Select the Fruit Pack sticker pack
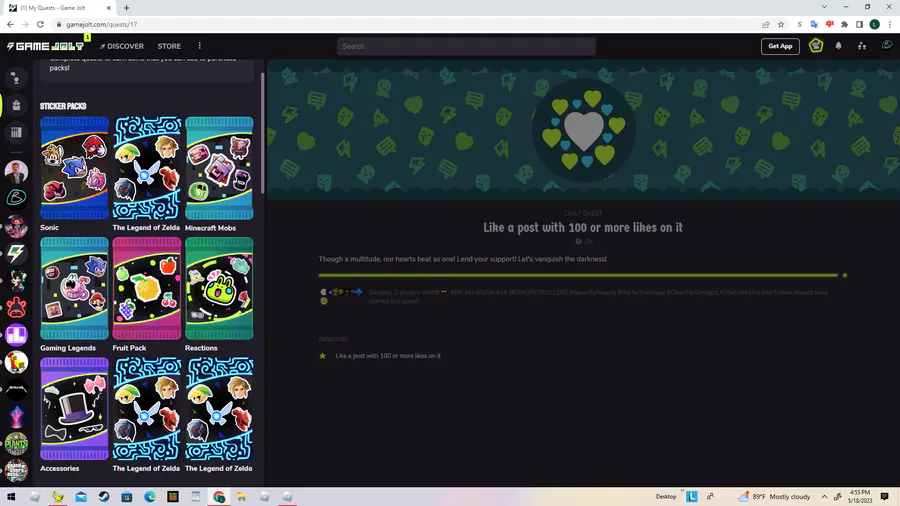This screenshot has width=900, height=506. pyautogui.click(x=147, y=289)
